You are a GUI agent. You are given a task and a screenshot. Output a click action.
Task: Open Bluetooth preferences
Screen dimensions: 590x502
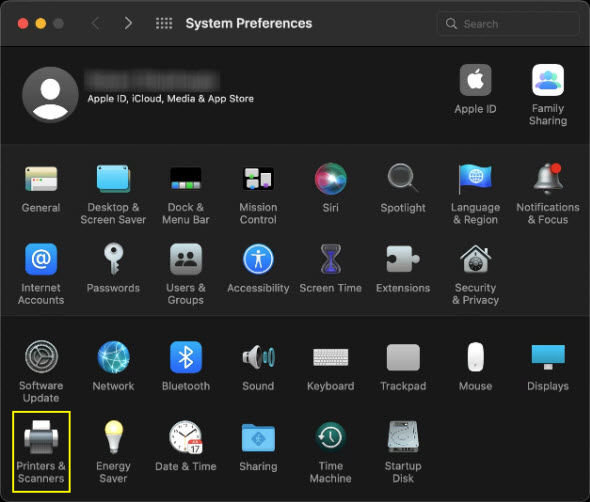point(186,366)
